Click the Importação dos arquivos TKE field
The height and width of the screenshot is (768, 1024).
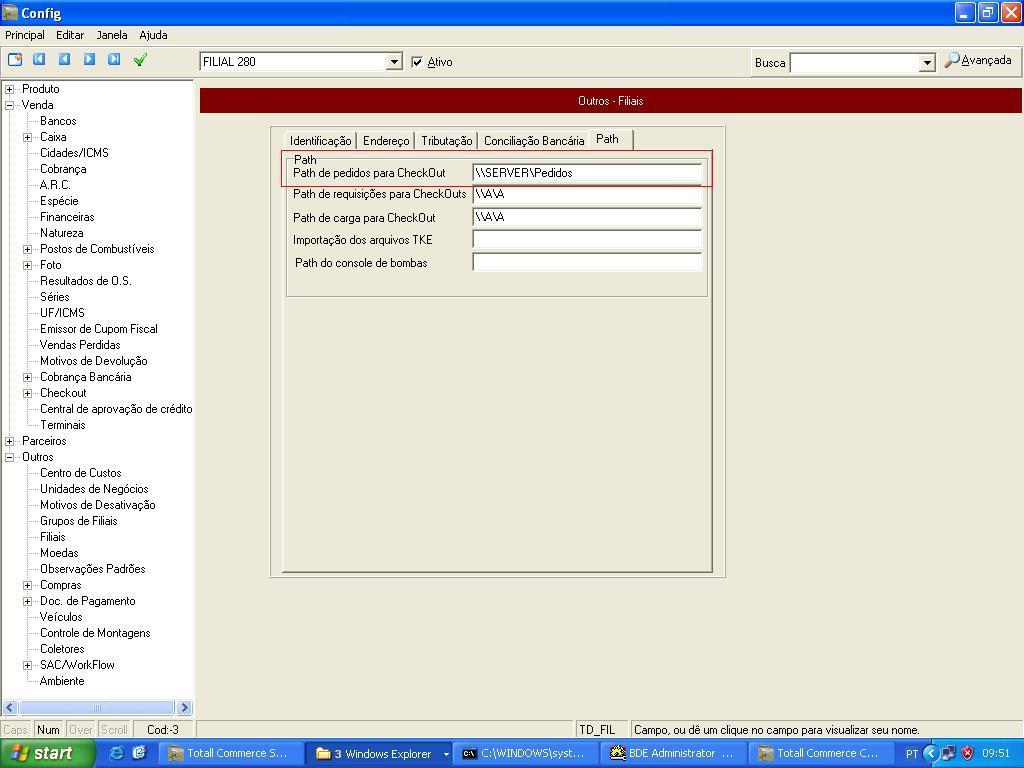[x=586, y=240]
